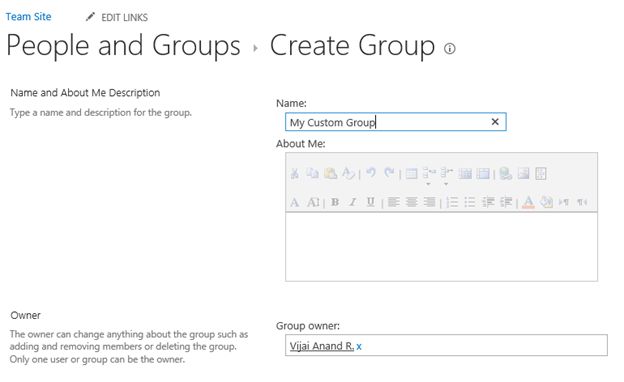624x382 pixels.
Task: Open the Font Color picker
Action: (x=528, y=203)
